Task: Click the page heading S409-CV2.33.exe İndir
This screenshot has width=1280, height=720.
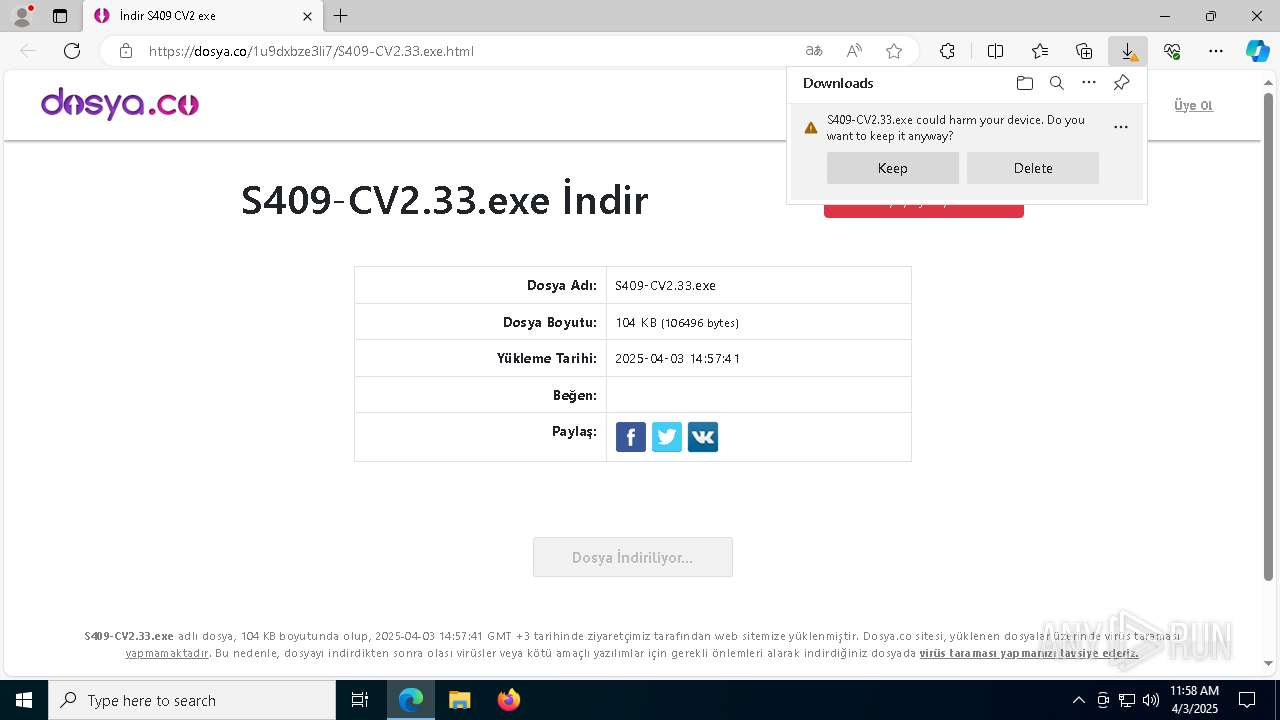Action: (445, 200)
